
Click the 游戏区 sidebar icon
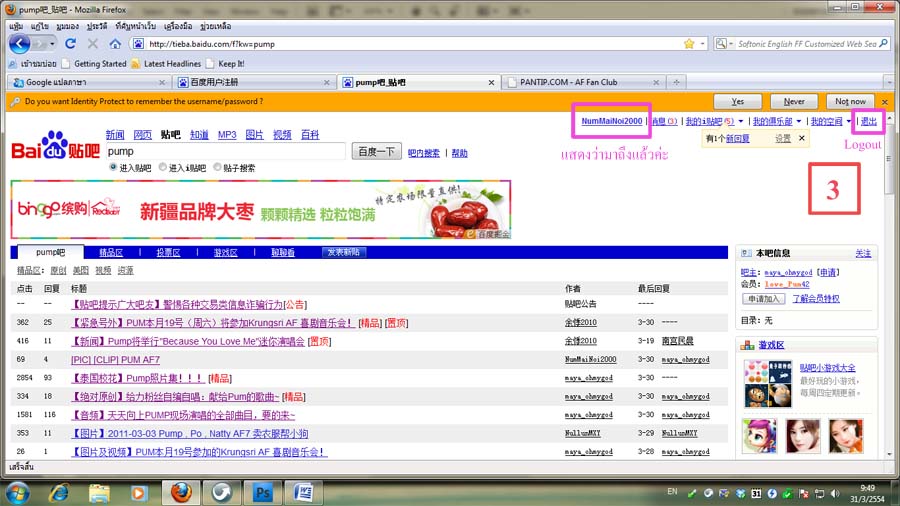[x=747, y=345]
